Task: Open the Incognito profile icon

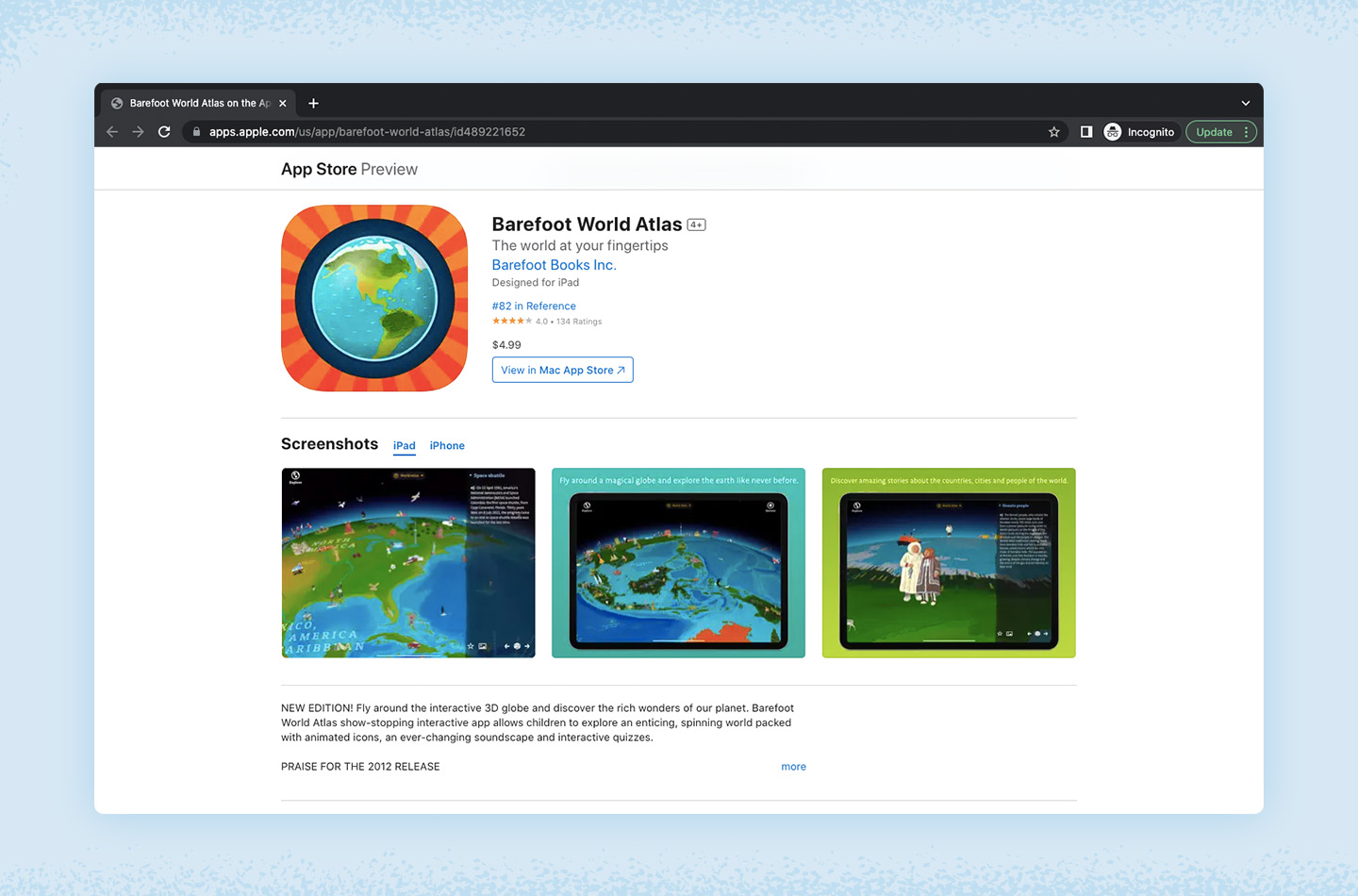Action: point(1112,132)
